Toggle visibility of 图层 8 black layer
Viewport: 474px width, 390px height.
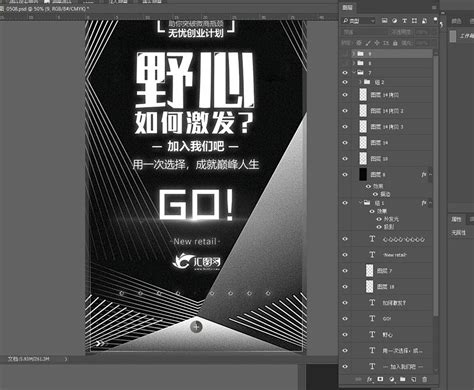(x=345, y=174)
